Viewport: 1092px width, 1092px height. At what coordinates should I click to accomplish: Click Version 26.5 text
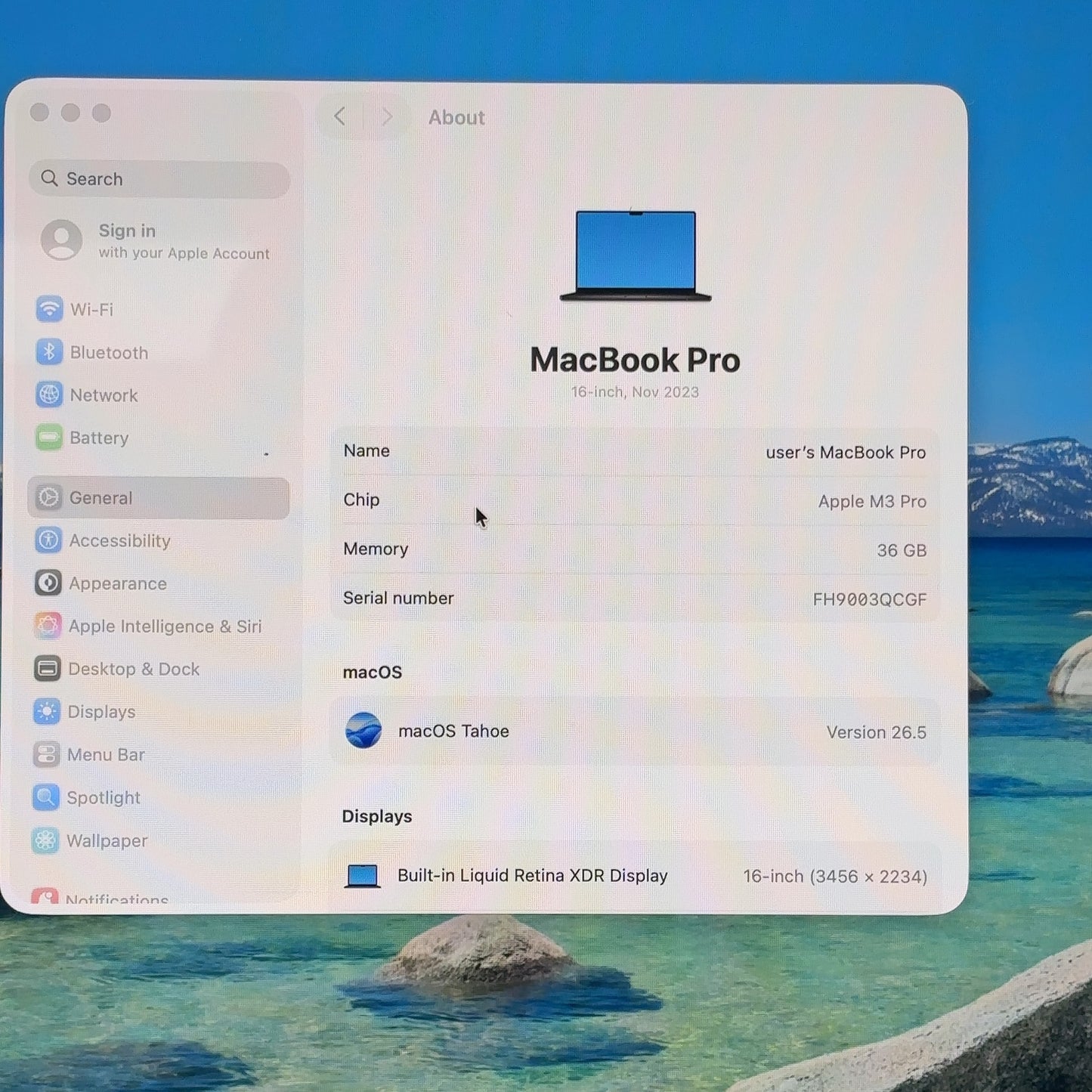876,732
